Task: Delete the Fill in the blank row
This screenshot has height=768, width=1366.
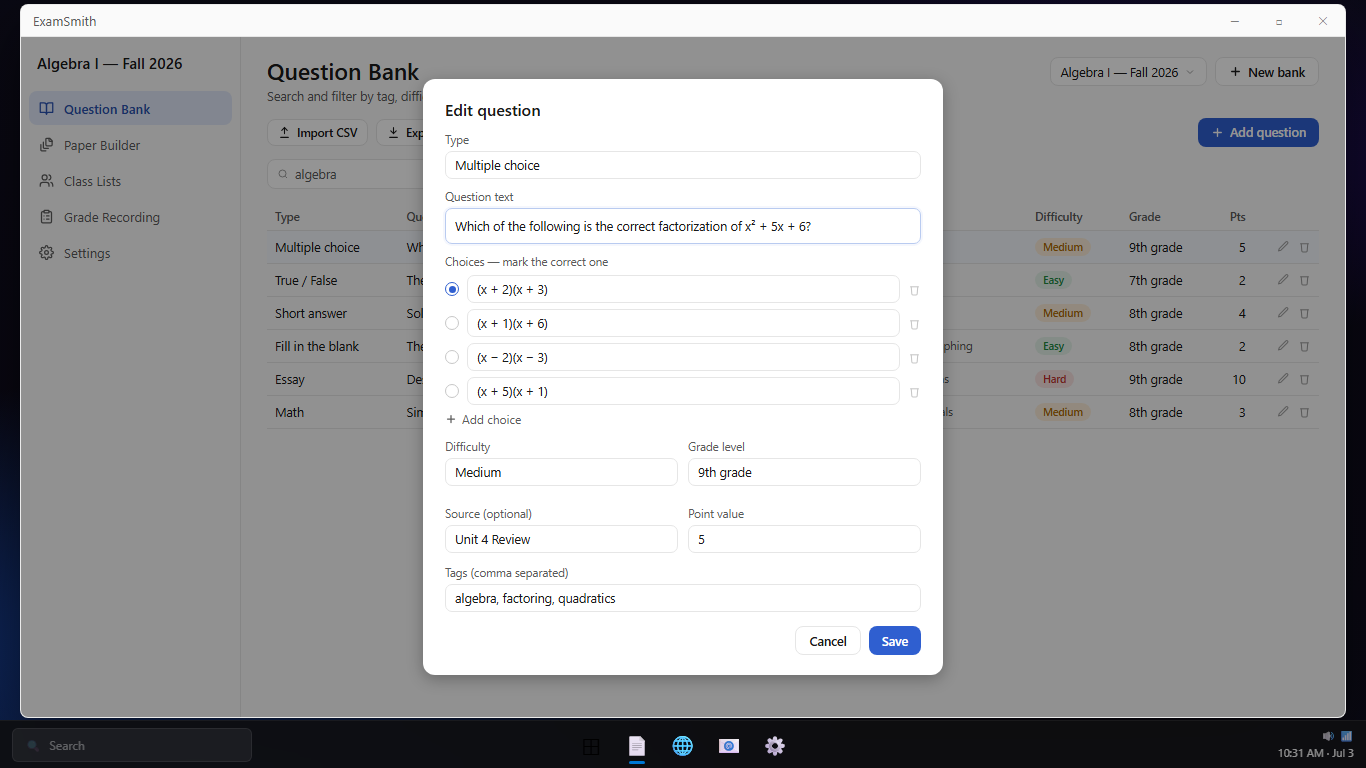Action: click(x=1304, y=346)
